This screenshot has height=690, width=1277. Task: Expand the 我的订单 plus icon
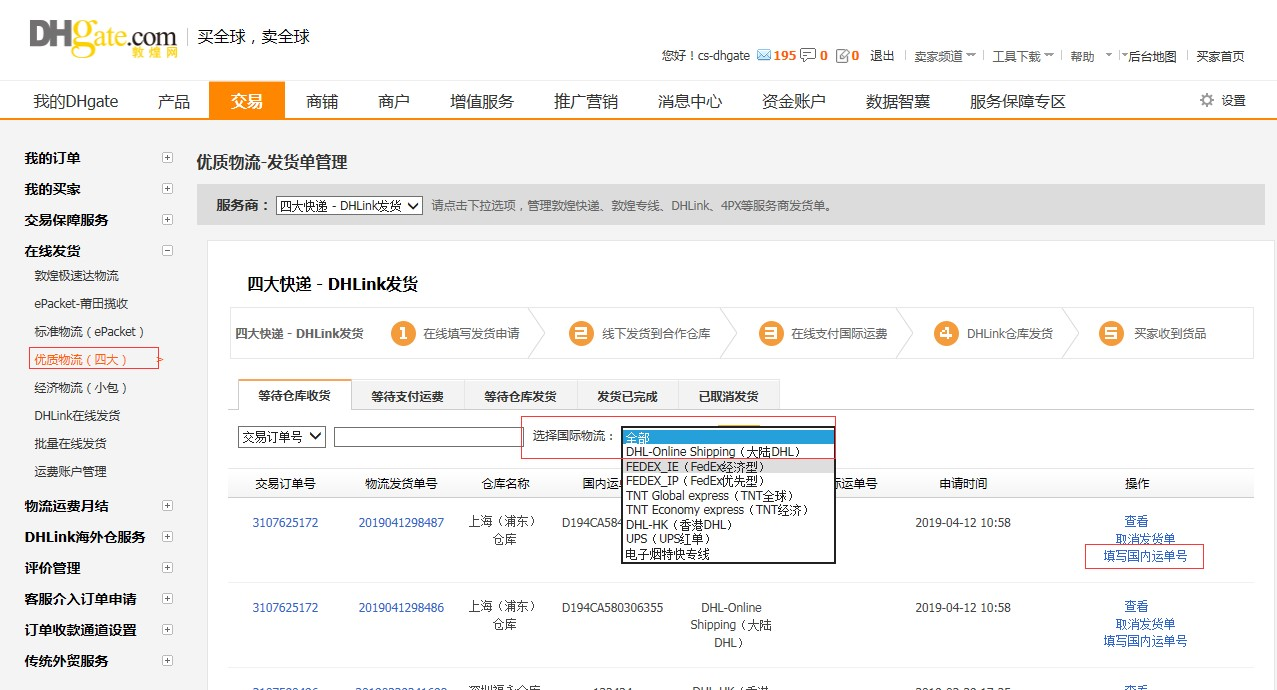click(x=167, y=158)
